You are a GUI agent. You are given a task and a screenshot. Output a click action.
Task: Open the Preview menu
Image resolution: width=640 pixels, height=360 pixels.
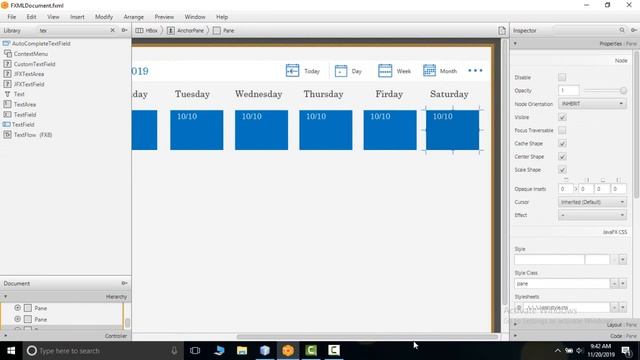[164, 17]
